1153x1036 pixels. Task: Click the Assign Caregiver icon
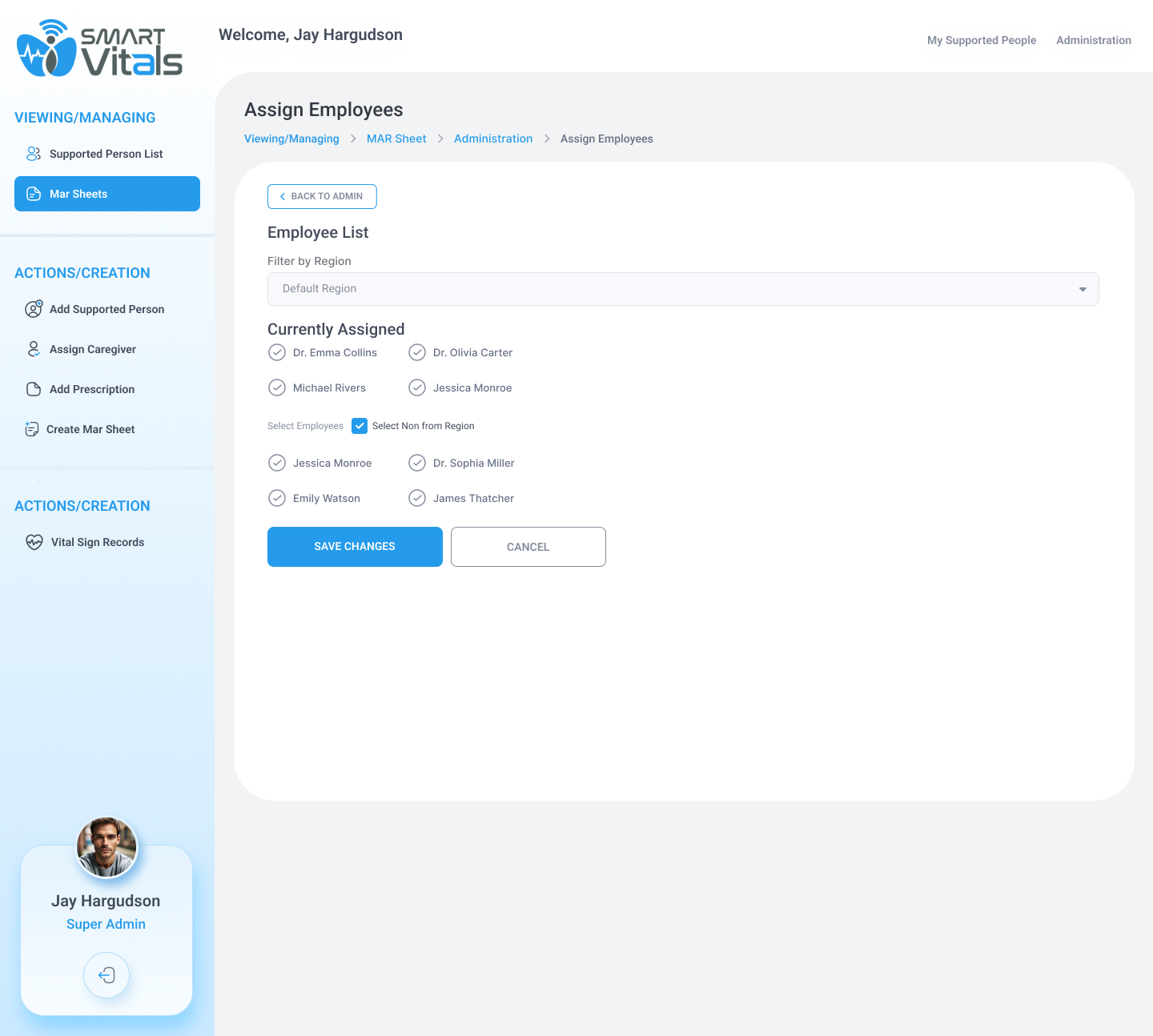click(x=34, y=349)
